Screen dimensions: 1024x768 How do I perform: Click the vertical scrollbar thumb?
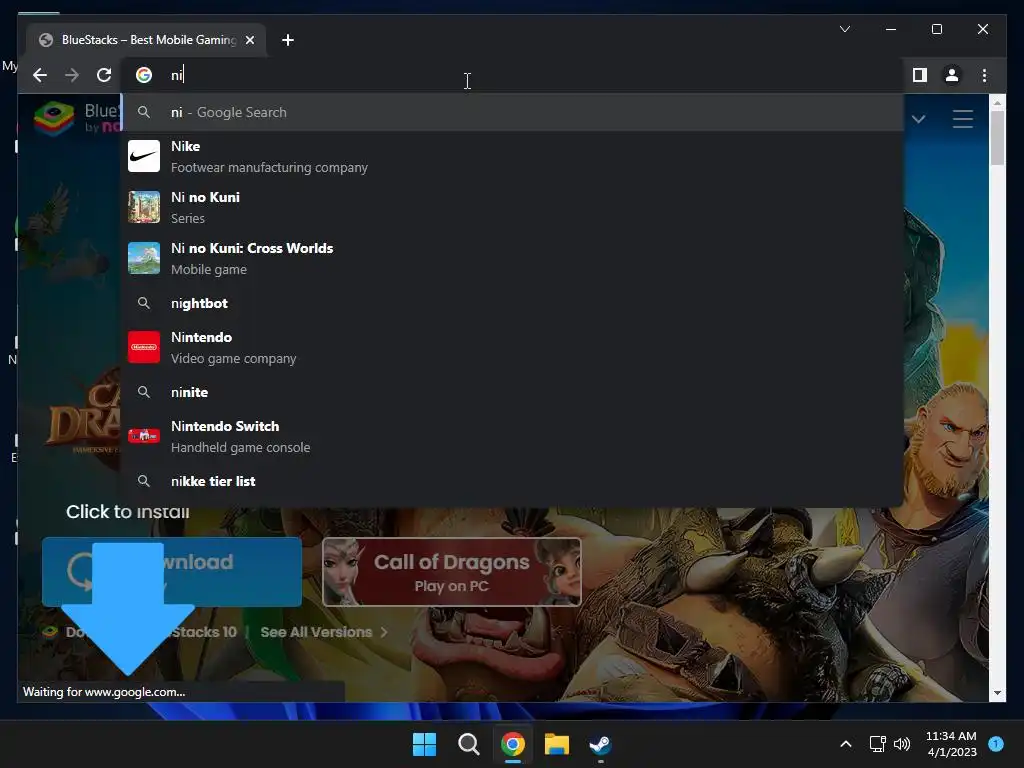pyautogui.click(x=997, y=138)
